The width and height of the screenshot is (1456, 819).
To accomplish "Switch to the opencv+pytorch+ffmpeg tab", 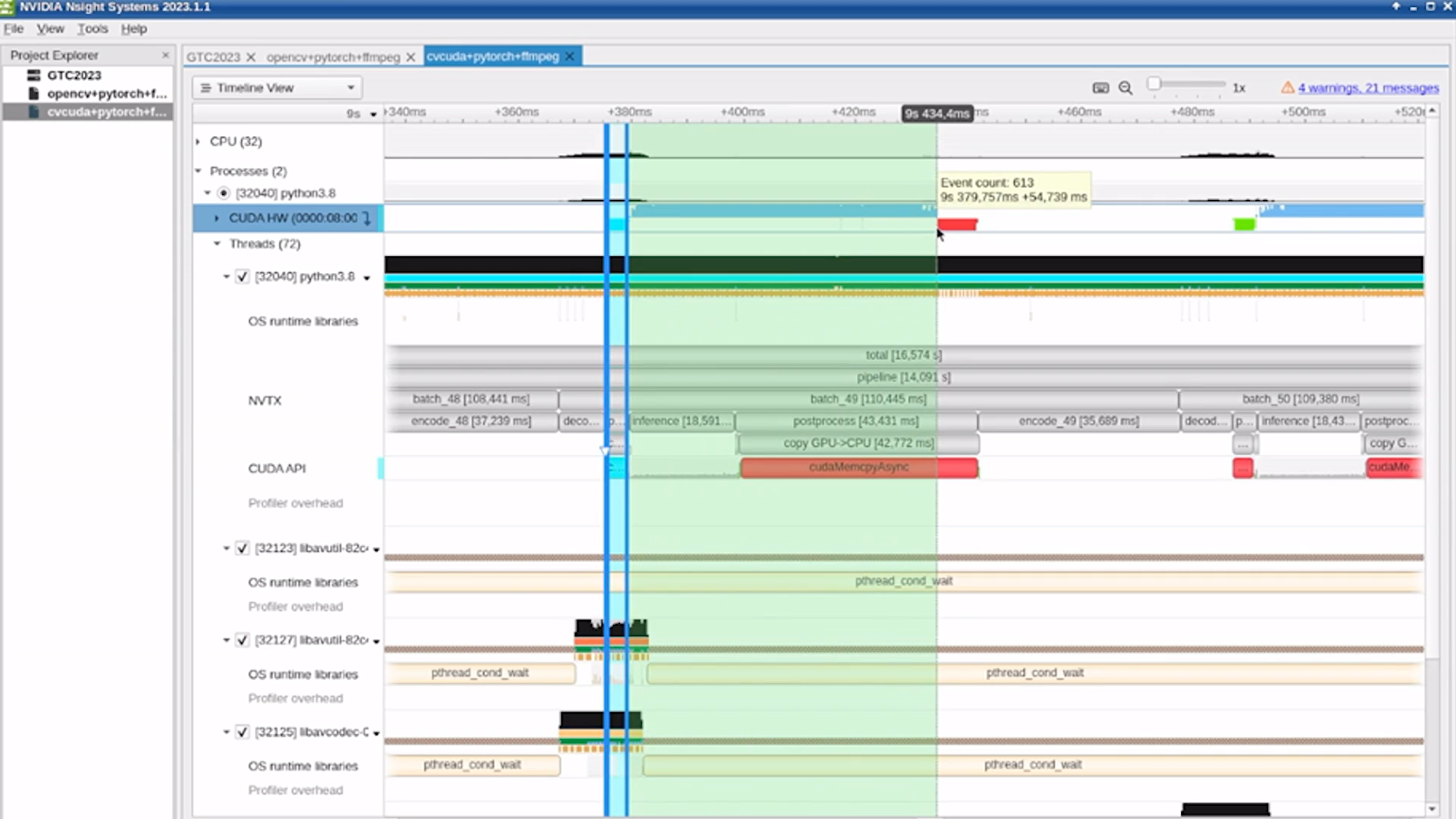I will 333,57.
